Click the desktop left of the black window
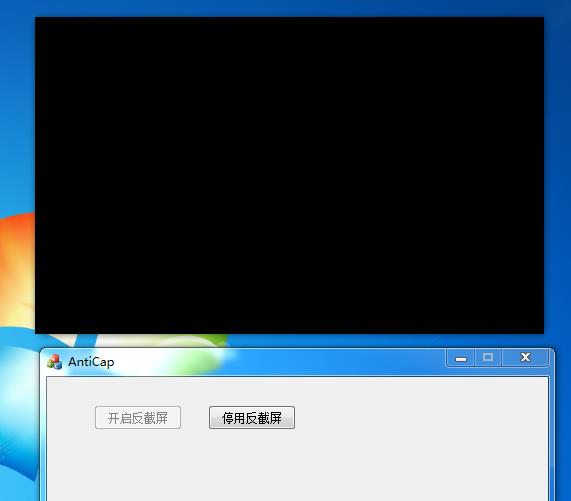 pos(17,109)
